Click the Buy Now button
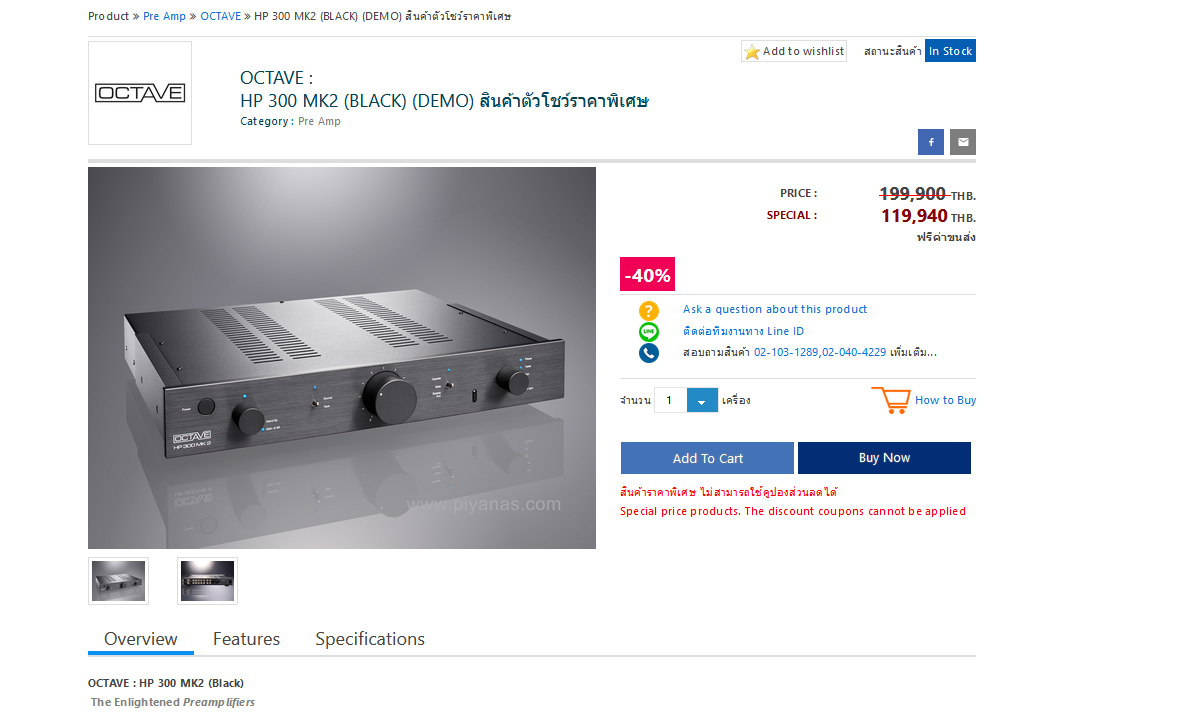The width and height of the screenshot is (1193, 721). [884, 458]
